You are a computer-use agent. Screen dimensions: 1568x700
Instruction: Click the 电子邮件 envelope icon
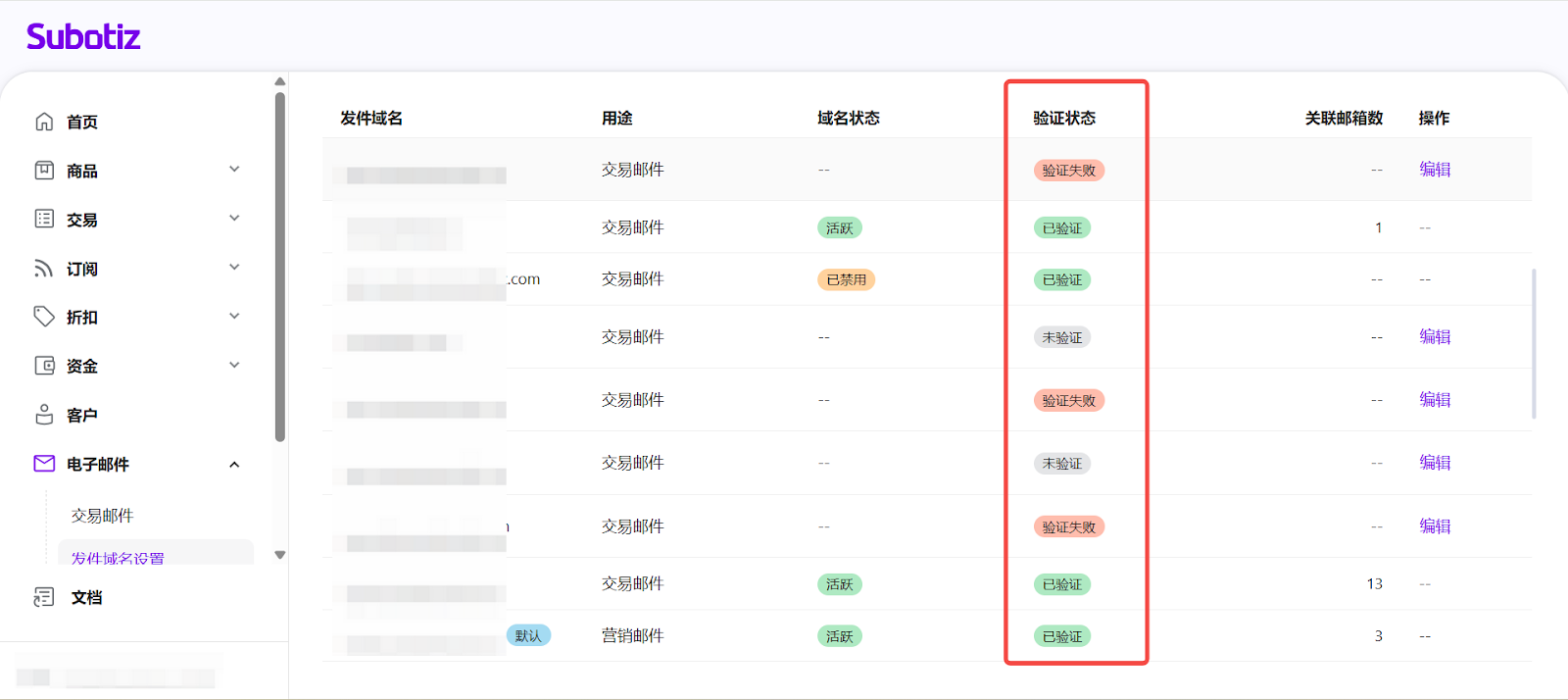(x=44, y=464)
